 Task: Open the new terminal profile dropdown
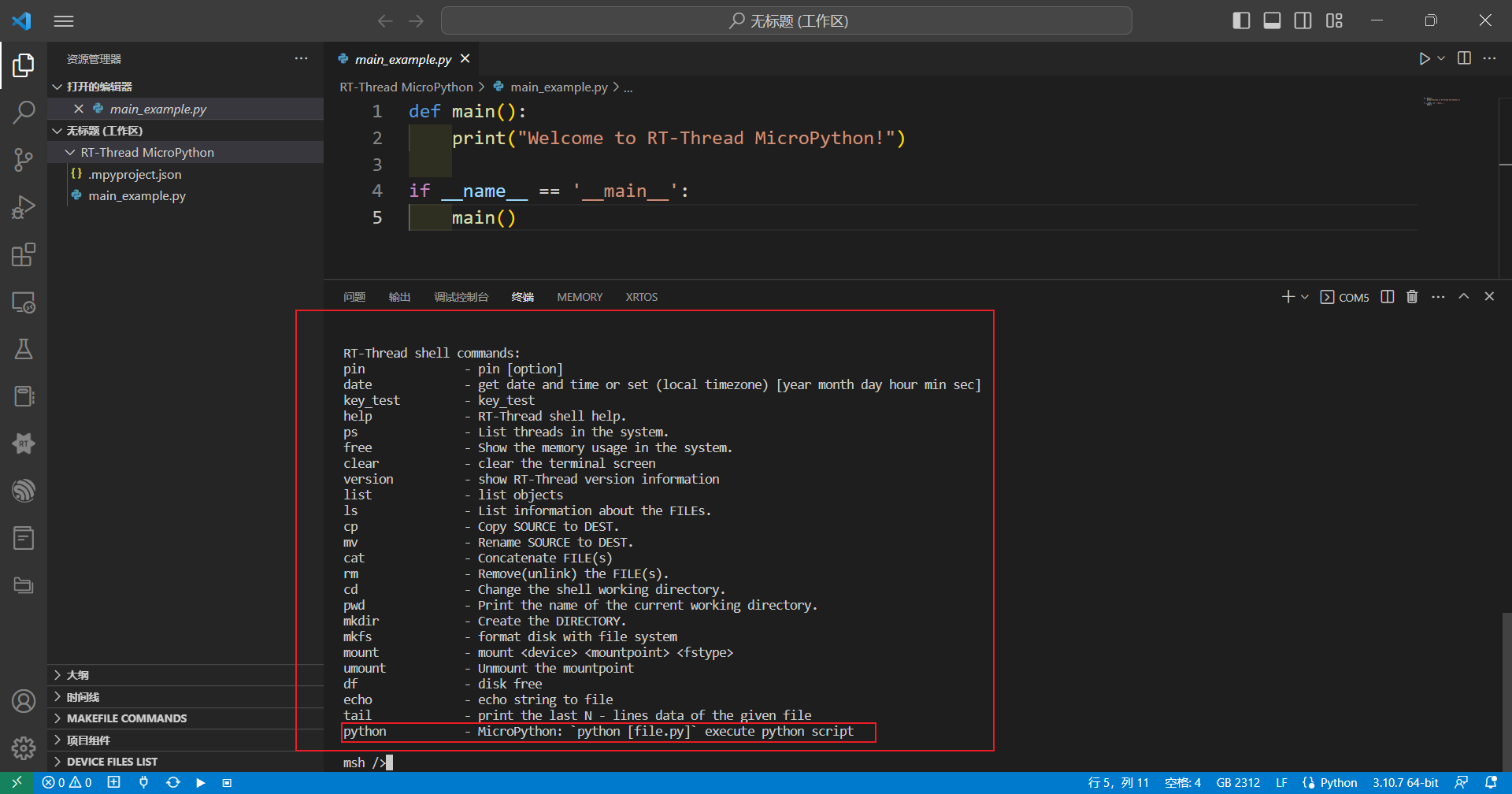(1305, 297)
